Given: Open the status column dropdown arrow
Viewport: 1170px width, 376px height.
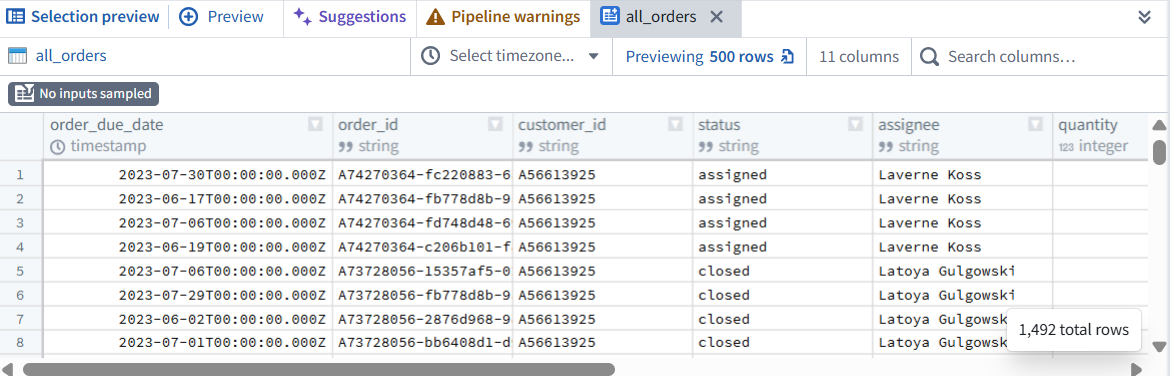Looking at the screenshot, I should [855, 125].
